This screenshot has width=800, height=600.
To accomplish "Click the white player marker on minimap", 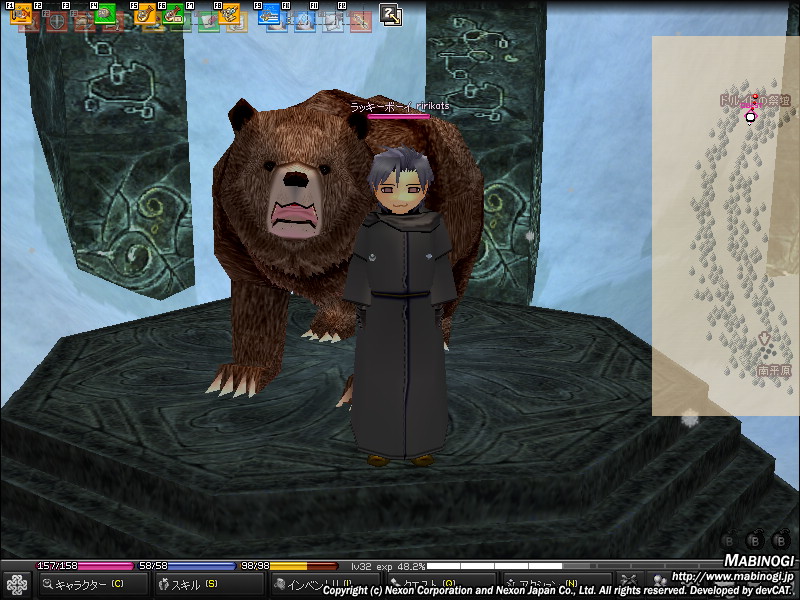I will (750, 117).
